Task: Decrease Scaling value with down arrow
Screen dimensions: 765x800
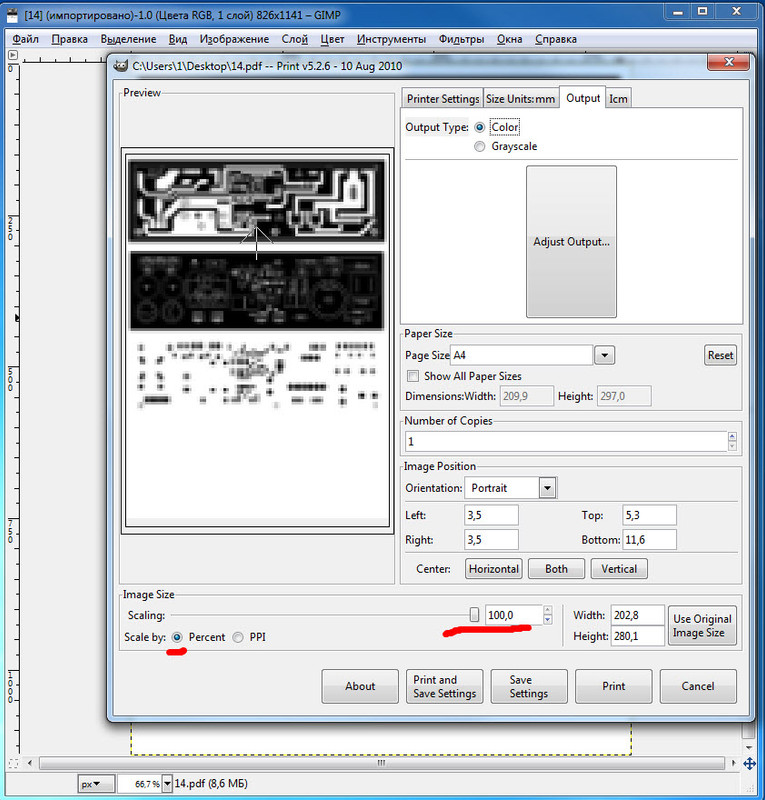Action: (548, 620)
